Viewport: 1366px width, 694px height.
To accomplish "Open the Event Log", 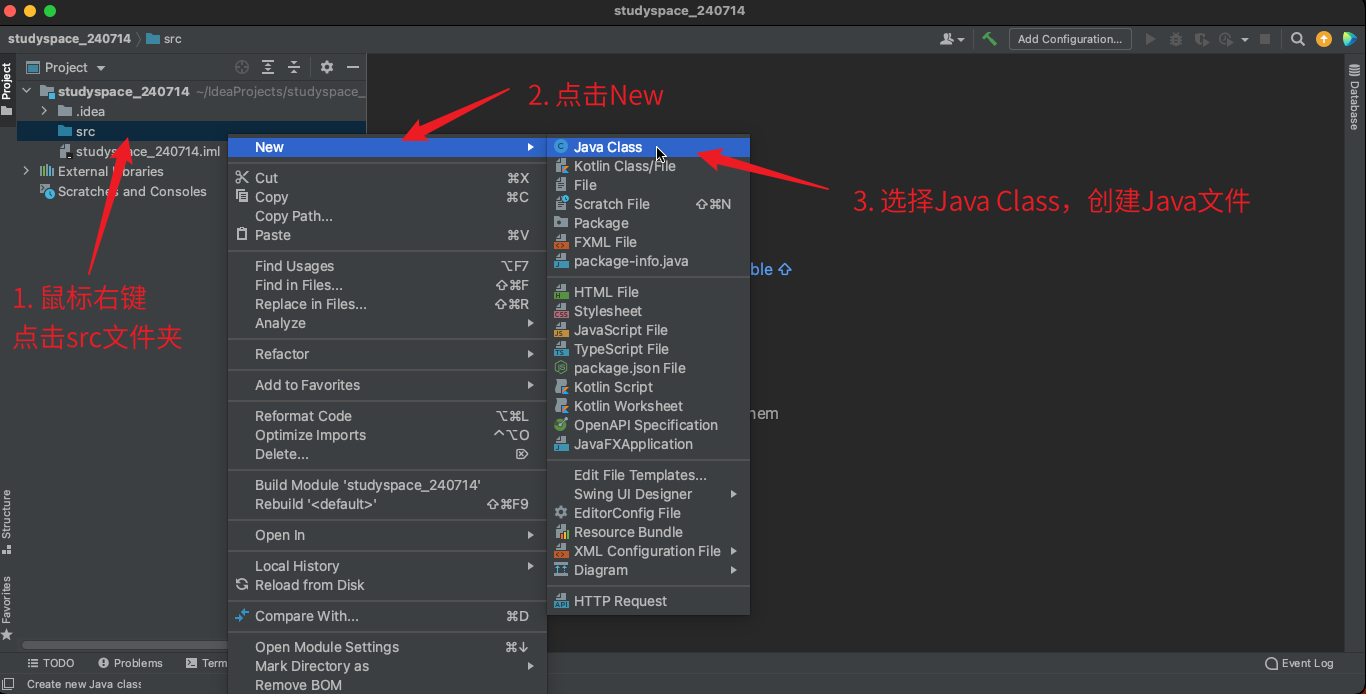I will coord(1299,663).
